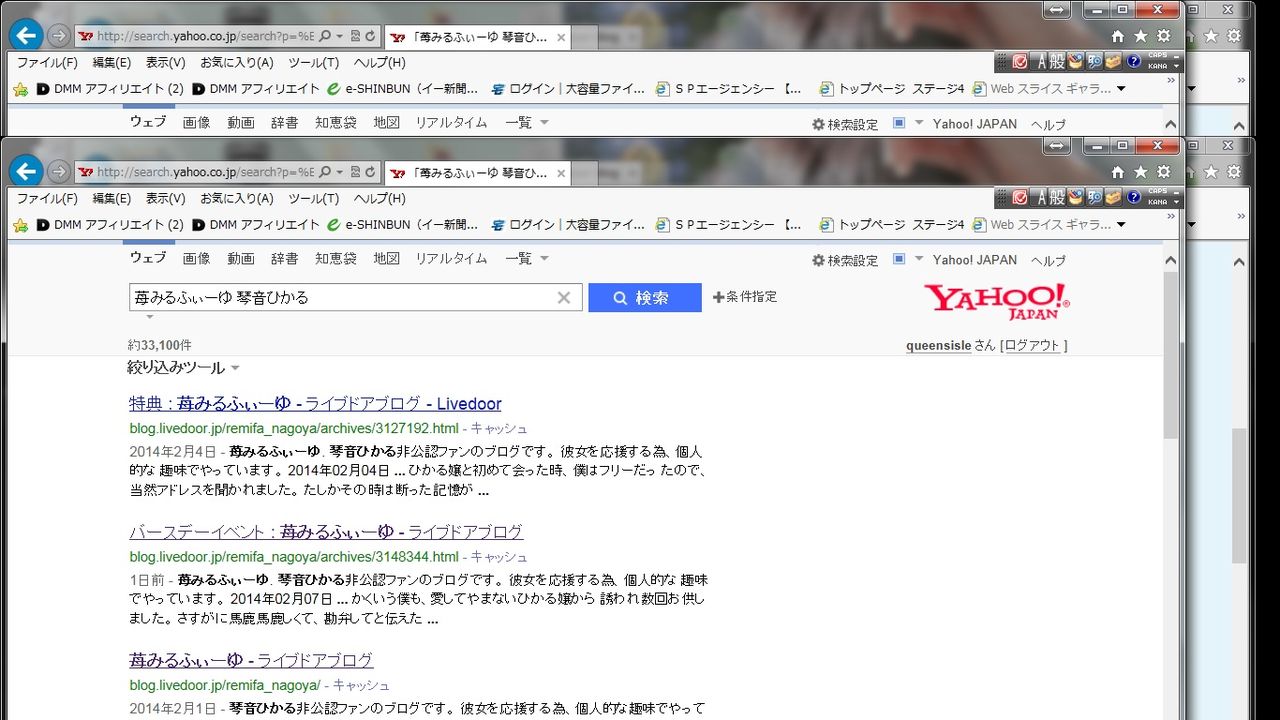Select 画像 search tab in front window
This screenshot has width=1280, height=720.
pyautogui.click(x=197, y=258)
